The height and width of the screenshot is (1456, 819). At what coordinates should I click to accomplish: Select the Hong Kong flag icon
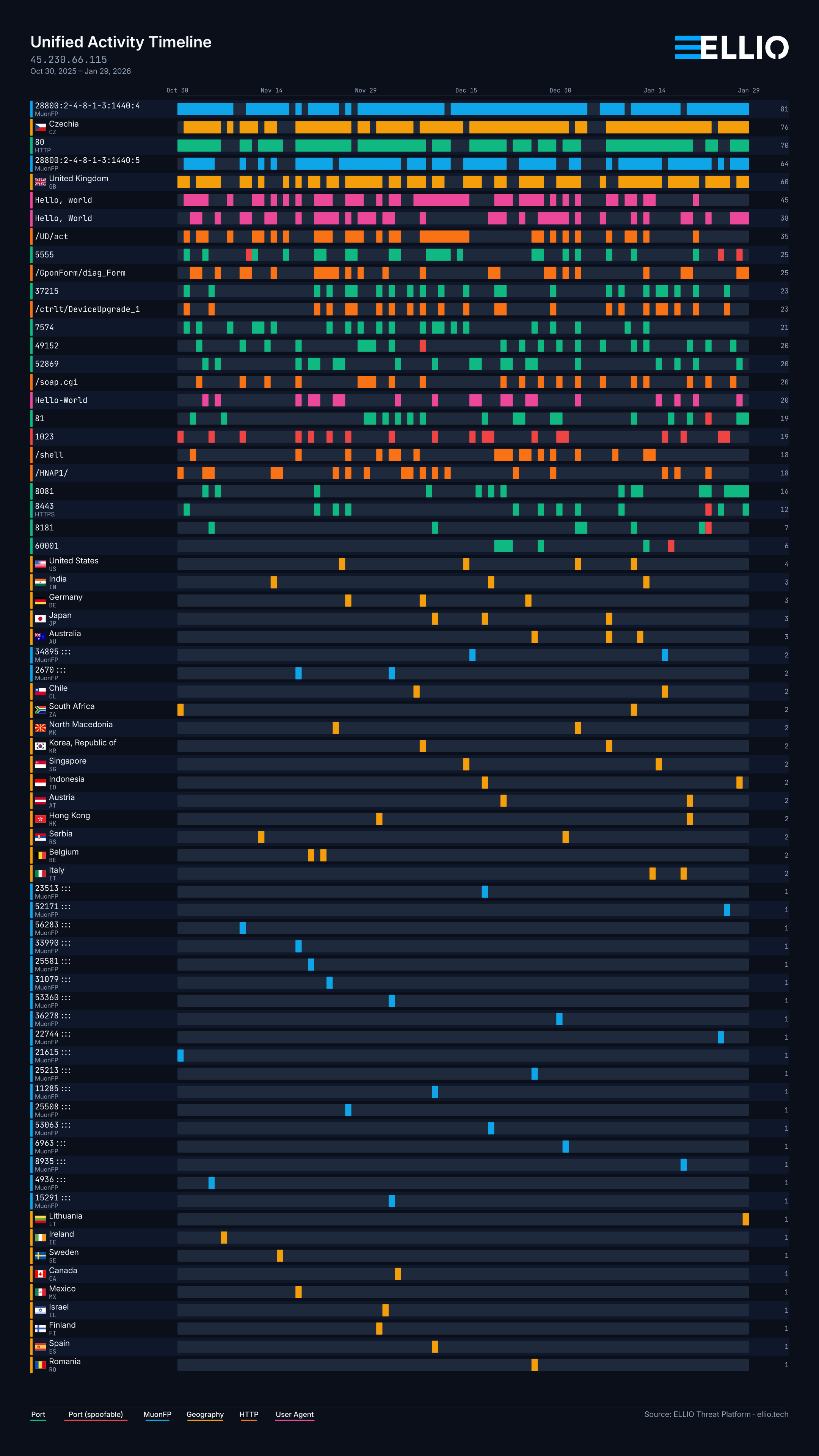(x=41, y=819)
